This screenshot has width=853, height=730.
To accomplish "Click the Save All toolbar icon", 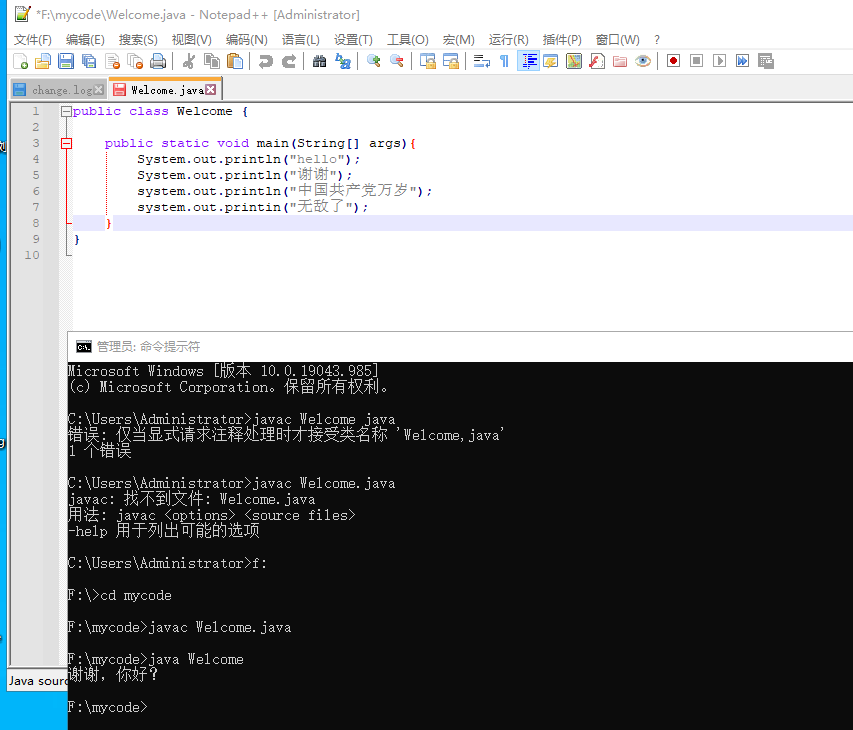I will [x=89, y=61].
